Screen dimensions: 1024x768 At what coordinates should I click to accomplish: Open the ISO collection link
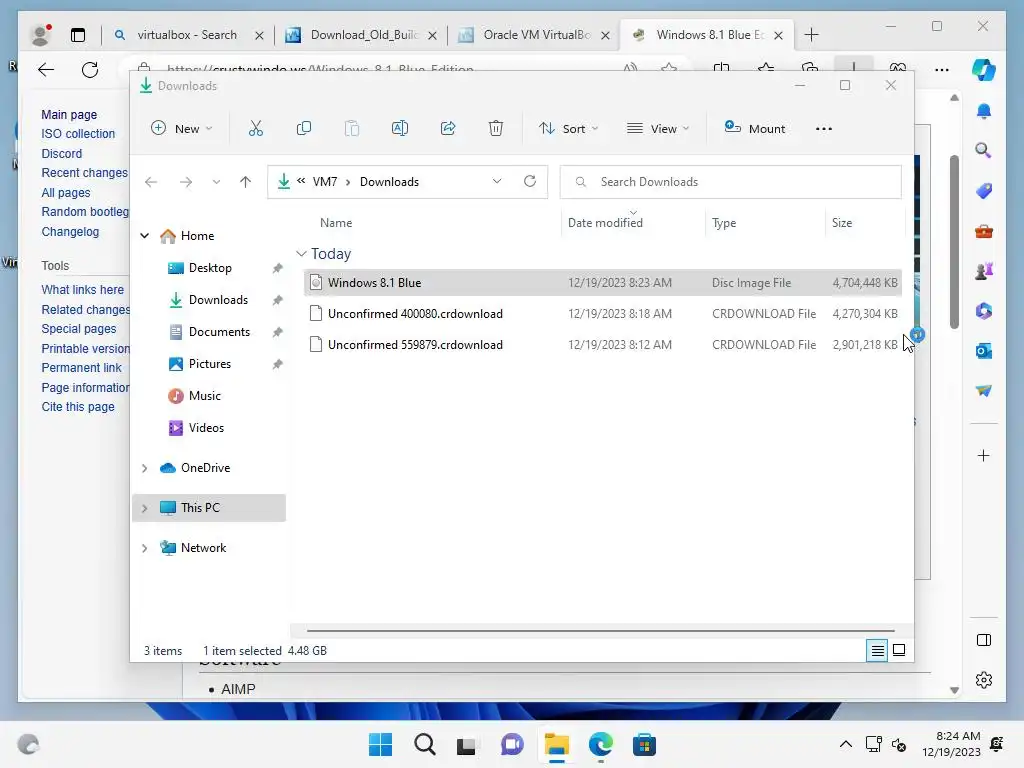[78, 133]
